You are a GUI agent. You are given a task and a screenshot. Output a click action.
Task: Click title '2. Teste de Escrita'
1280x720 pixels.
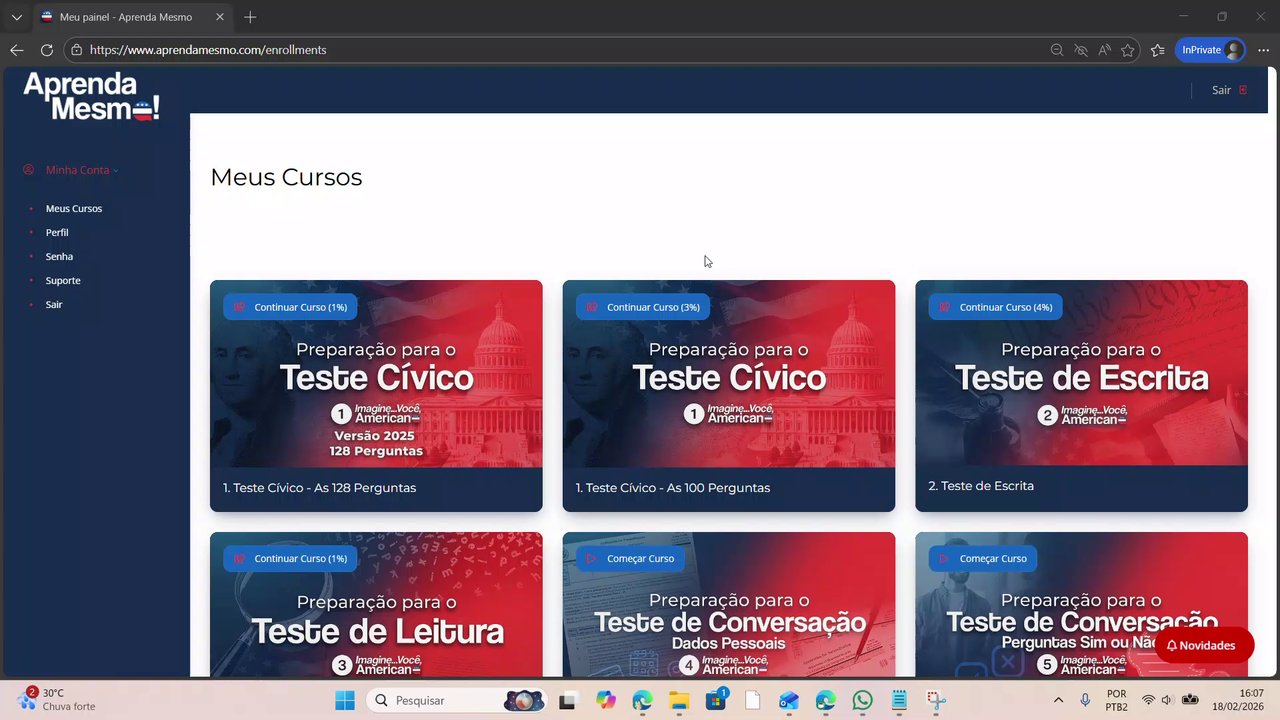click(x=981, y=486)
